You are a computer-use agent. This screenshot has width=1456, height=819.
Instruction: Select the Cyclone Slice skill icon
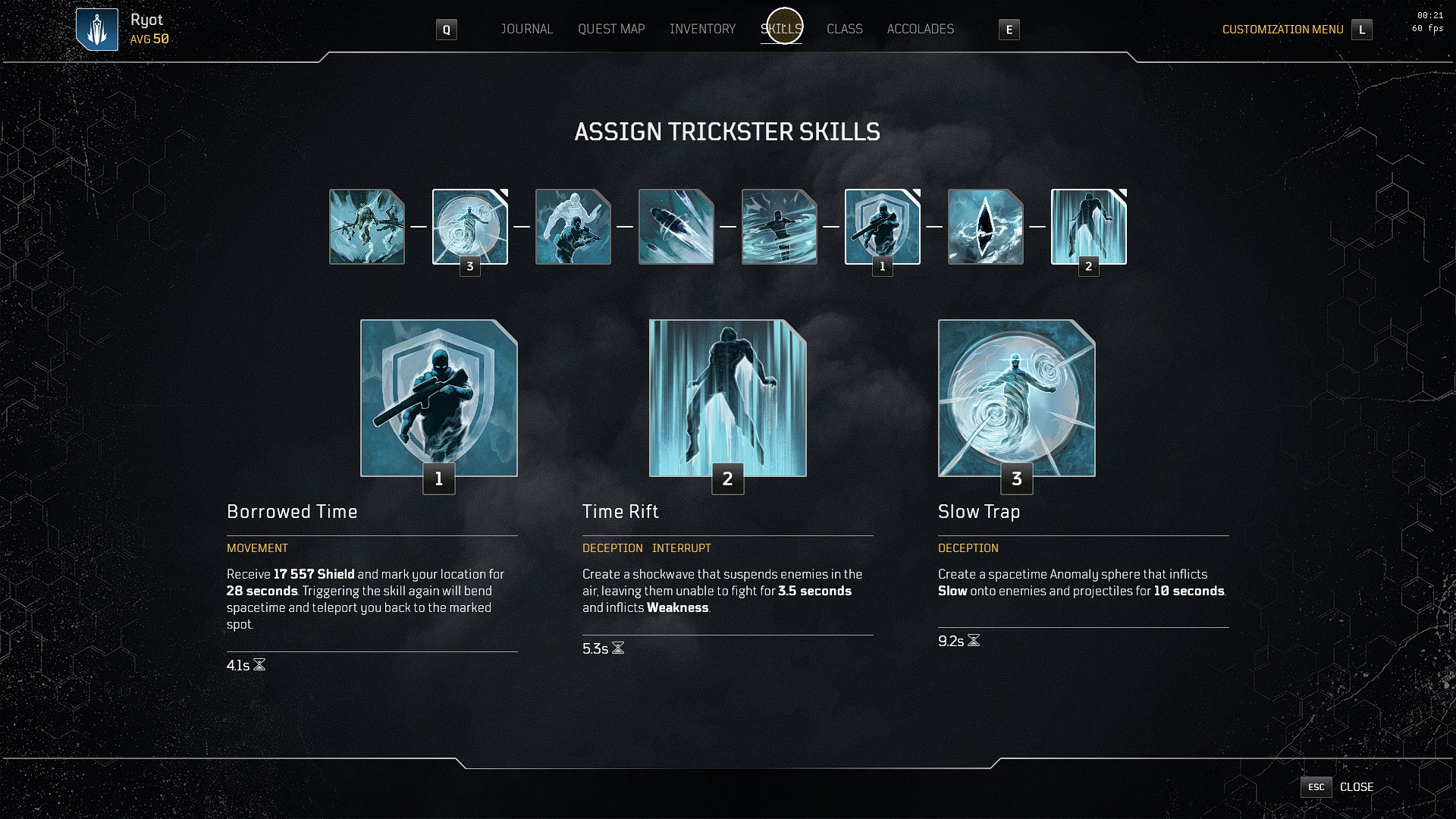780,227
